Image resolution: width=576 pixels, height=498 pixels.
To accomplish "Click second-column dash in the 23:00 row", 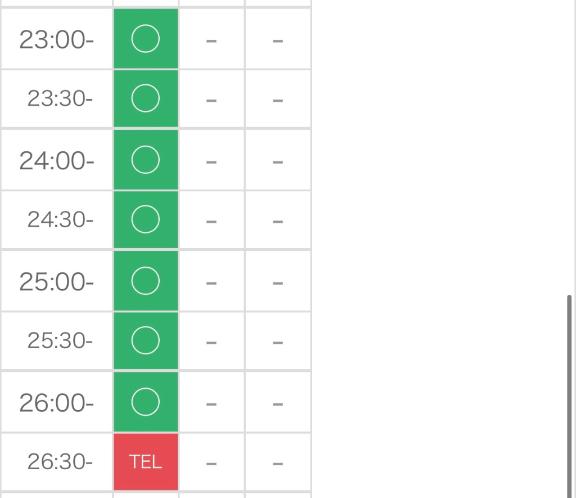I will point(211,41).
